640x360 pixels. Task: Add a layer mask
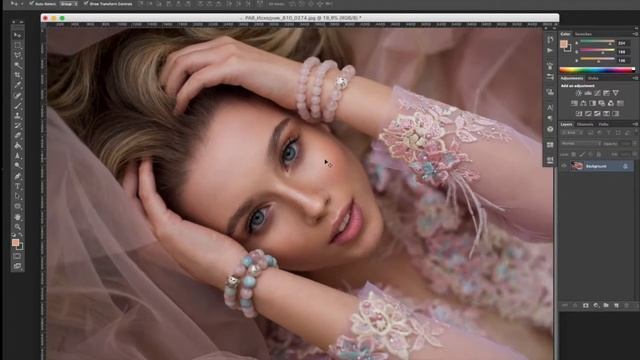586,305
